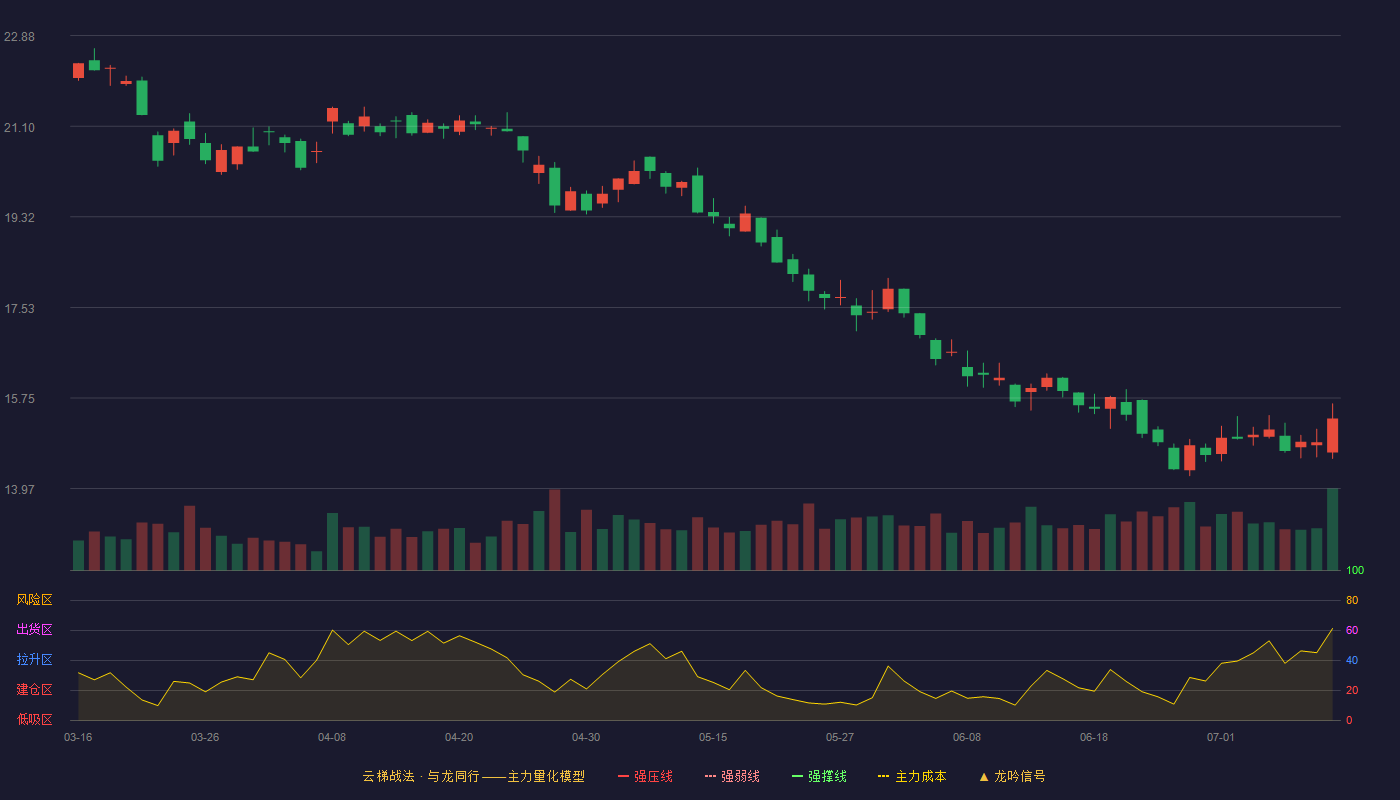
Task: Select the 05-15 date axis label
Action: click(713, 737)
